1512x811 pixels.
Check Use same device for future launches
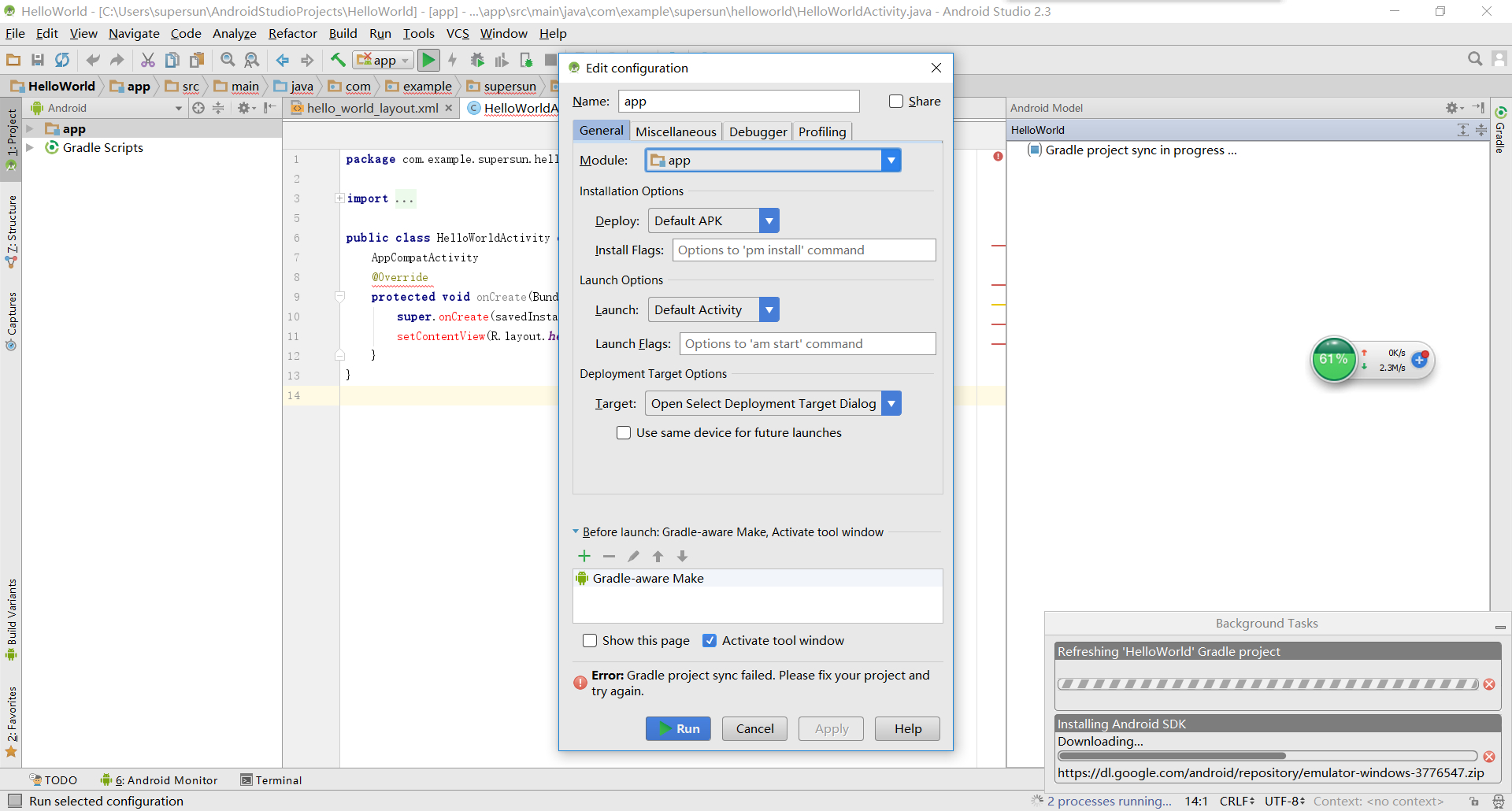(x=624, y=433)
